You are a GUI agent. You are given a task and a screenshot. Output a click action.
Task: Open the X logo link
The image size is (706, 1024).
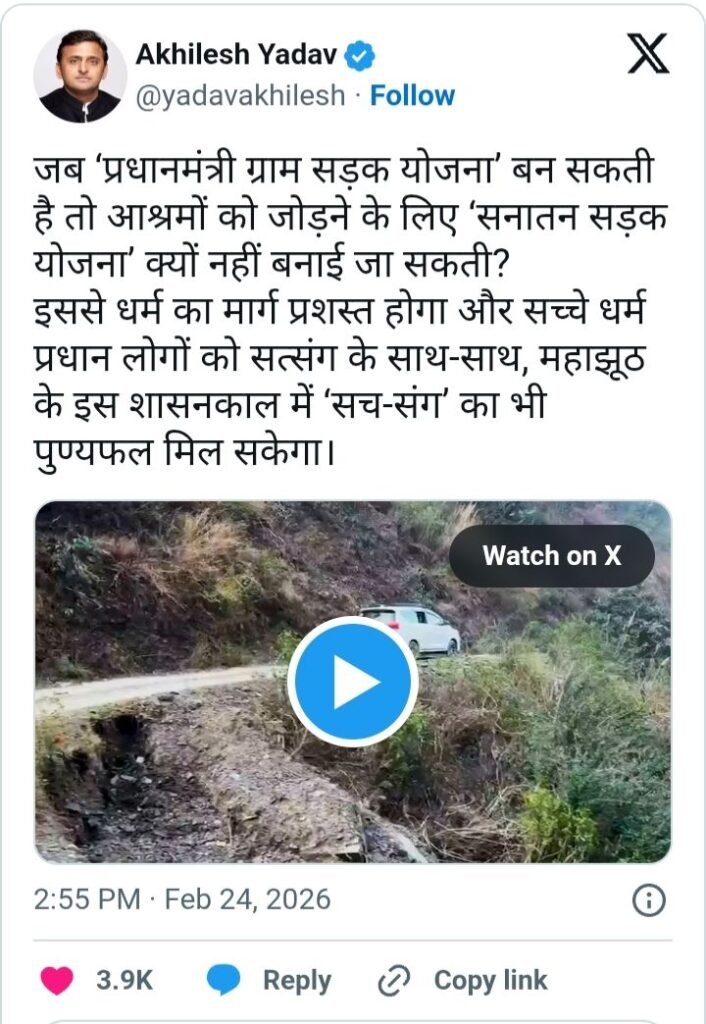click(x=648, y=54)
